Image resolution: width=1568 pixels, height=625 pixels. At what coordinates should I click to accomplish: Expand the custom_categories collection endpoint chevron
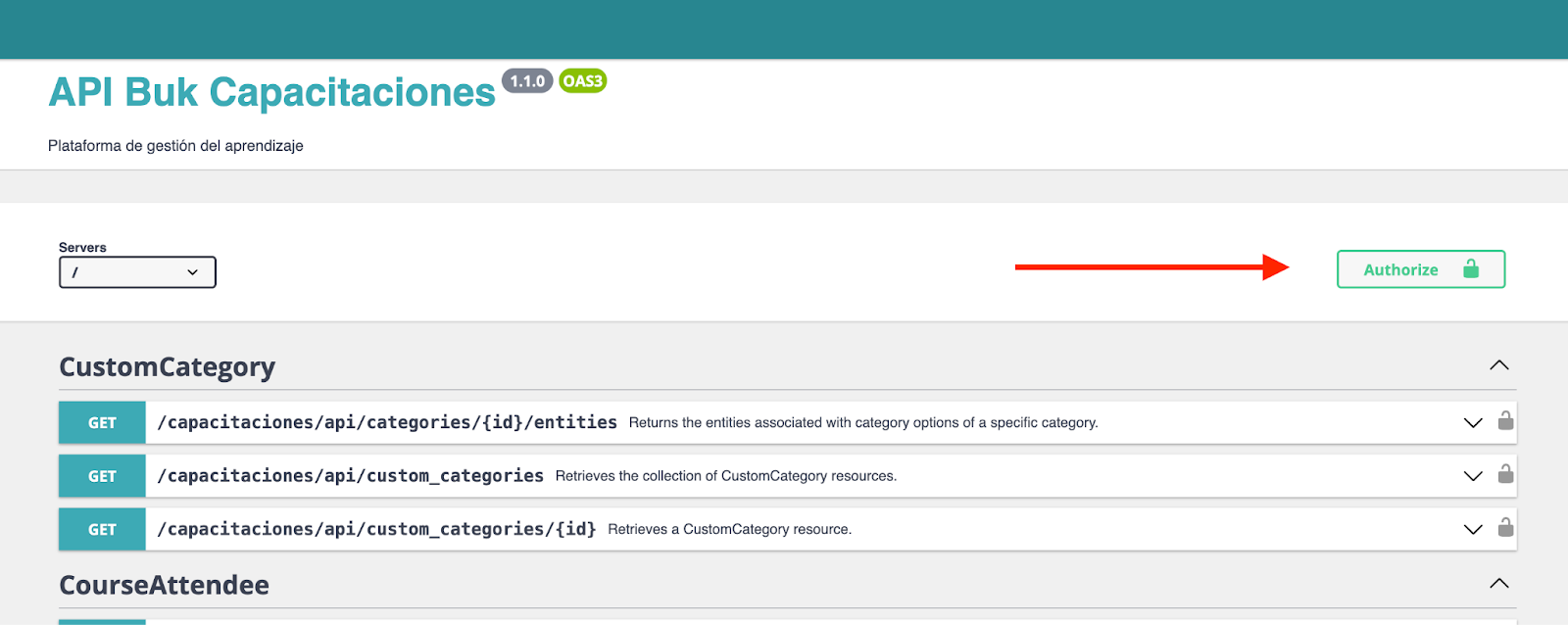point(1472,476)
